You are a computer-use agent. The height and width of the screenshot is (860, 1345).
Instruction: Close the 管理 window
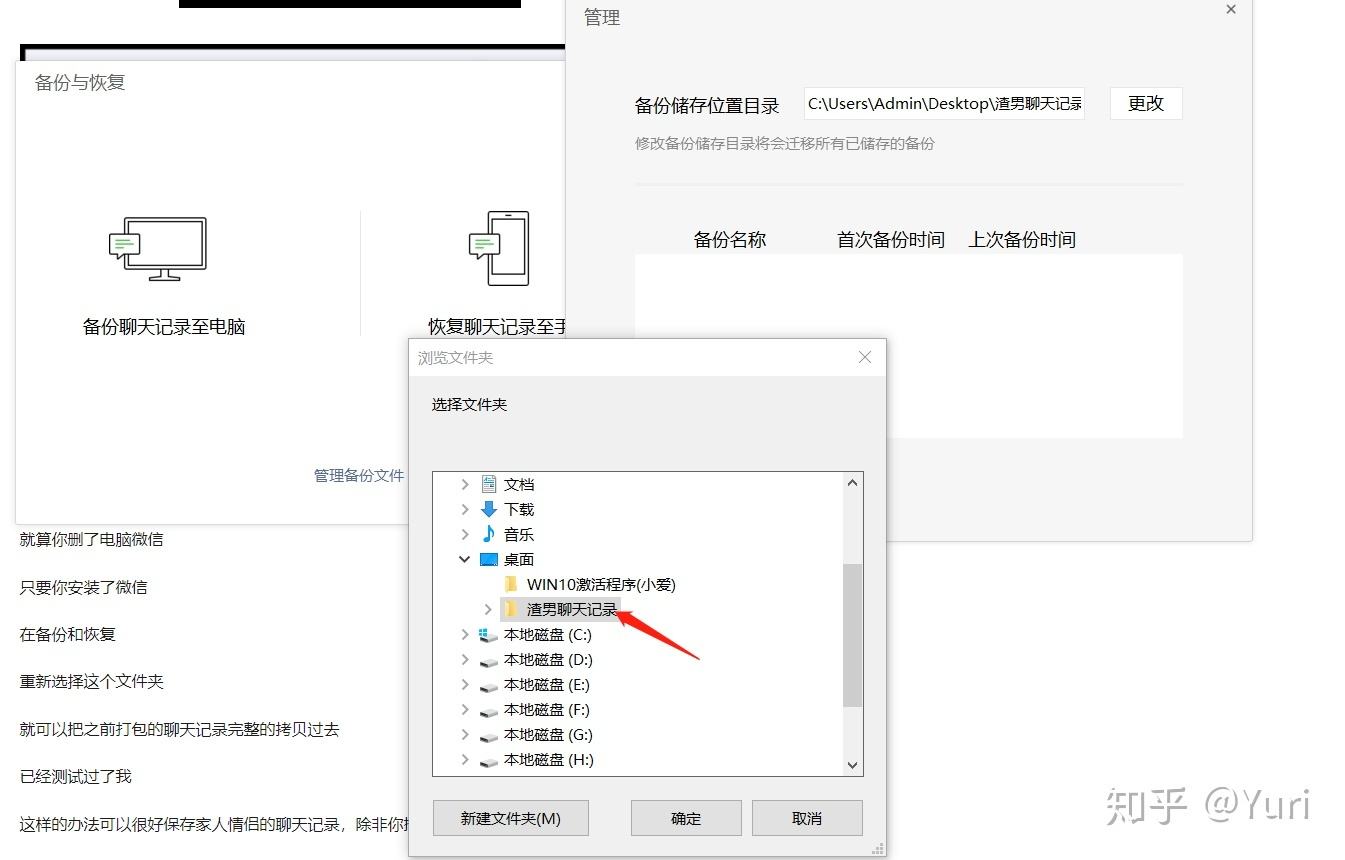point(1231,9)
